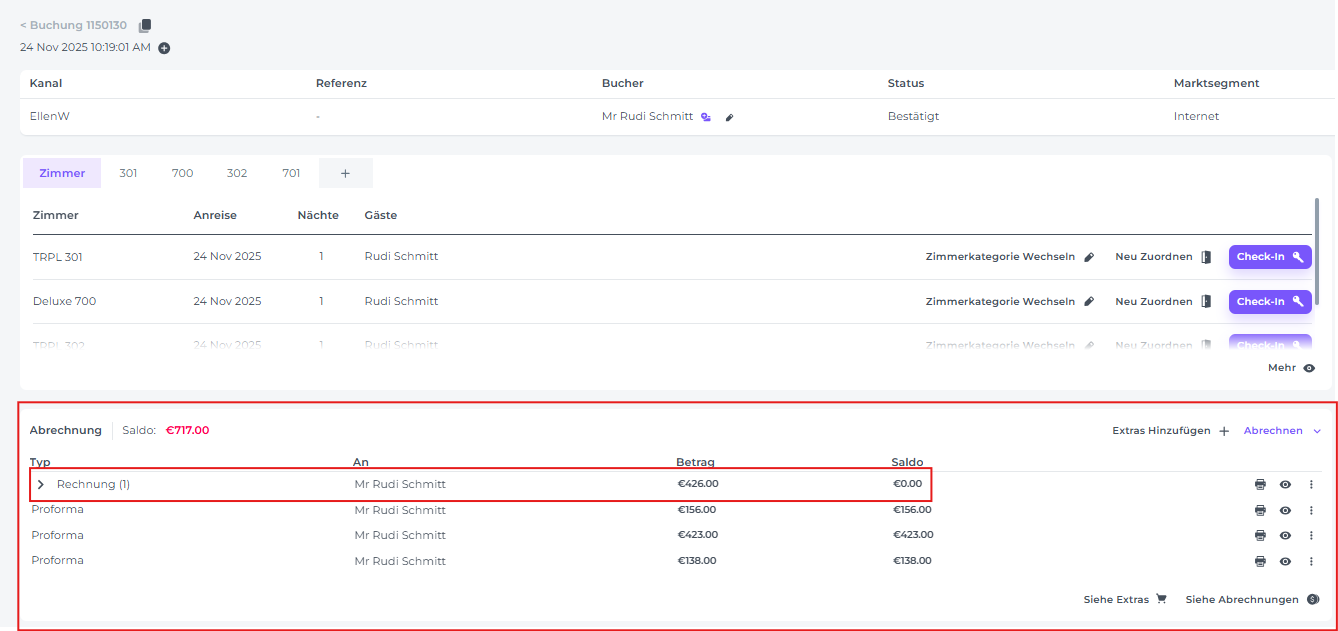Show more rooms with Mehr
1338x631 pixels.
click(1291, 368)
